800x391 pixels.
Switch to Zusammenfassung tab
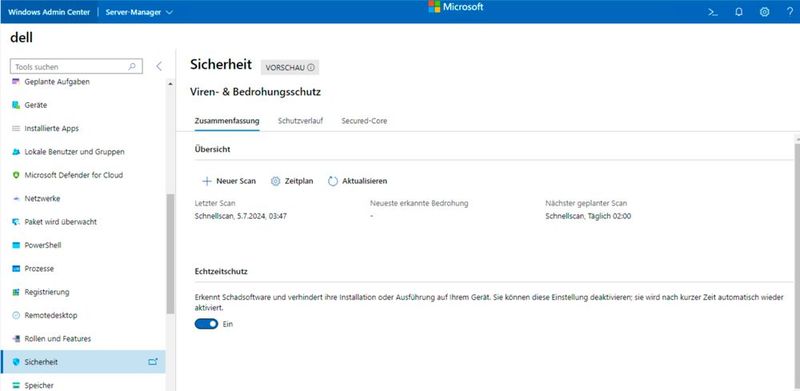click(x=227, y=121)
